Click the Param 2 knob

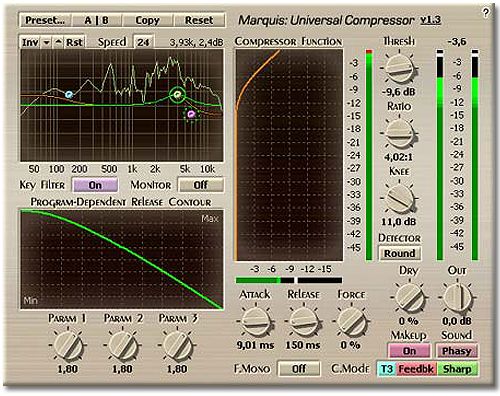(122, 345)
